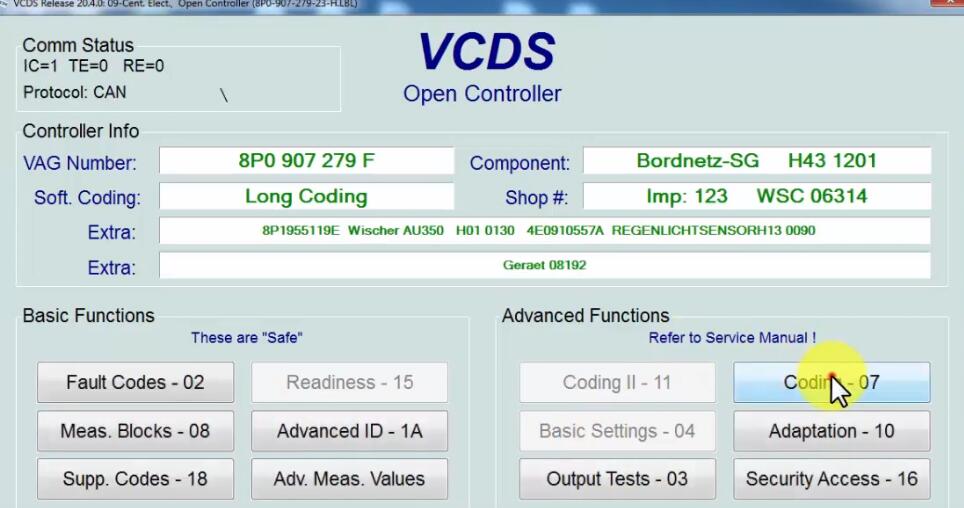Image resolution: width=964 pixels, height=508 pixels.
Task: Click the Controller Info group title
Action: [81, 131]
